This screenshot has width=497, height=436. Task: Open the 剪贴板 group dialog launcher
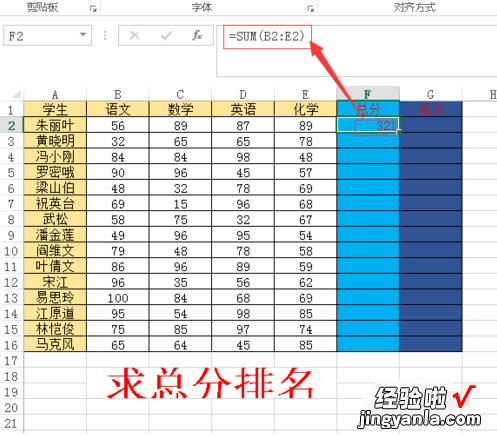pyautogui.click(x=93, y=9)
